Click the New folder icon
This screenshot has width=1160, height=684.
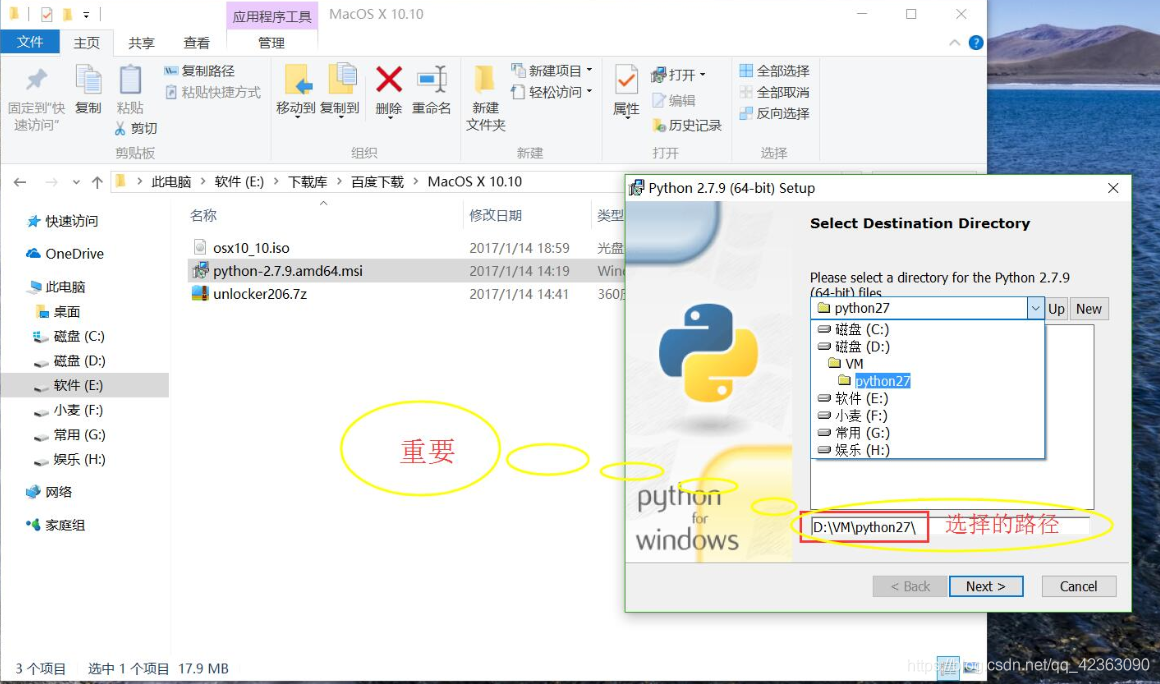[x=485, y=80]
